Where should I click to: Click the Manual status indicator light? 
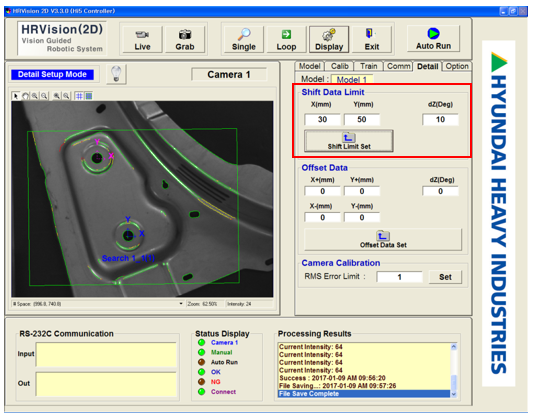point(201,352)
